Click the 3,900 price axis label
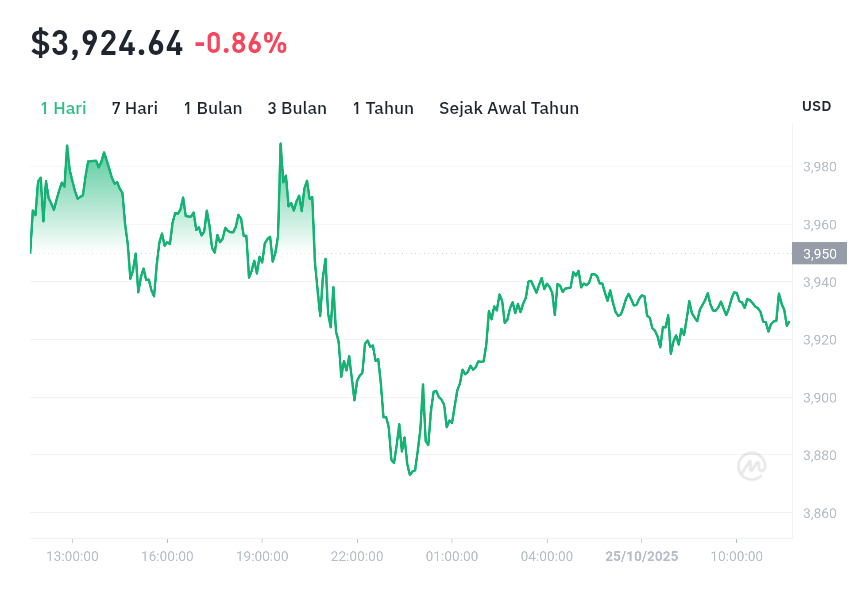Screen dimensions: 849x589 pyautogui.click(x=820, y=398)
